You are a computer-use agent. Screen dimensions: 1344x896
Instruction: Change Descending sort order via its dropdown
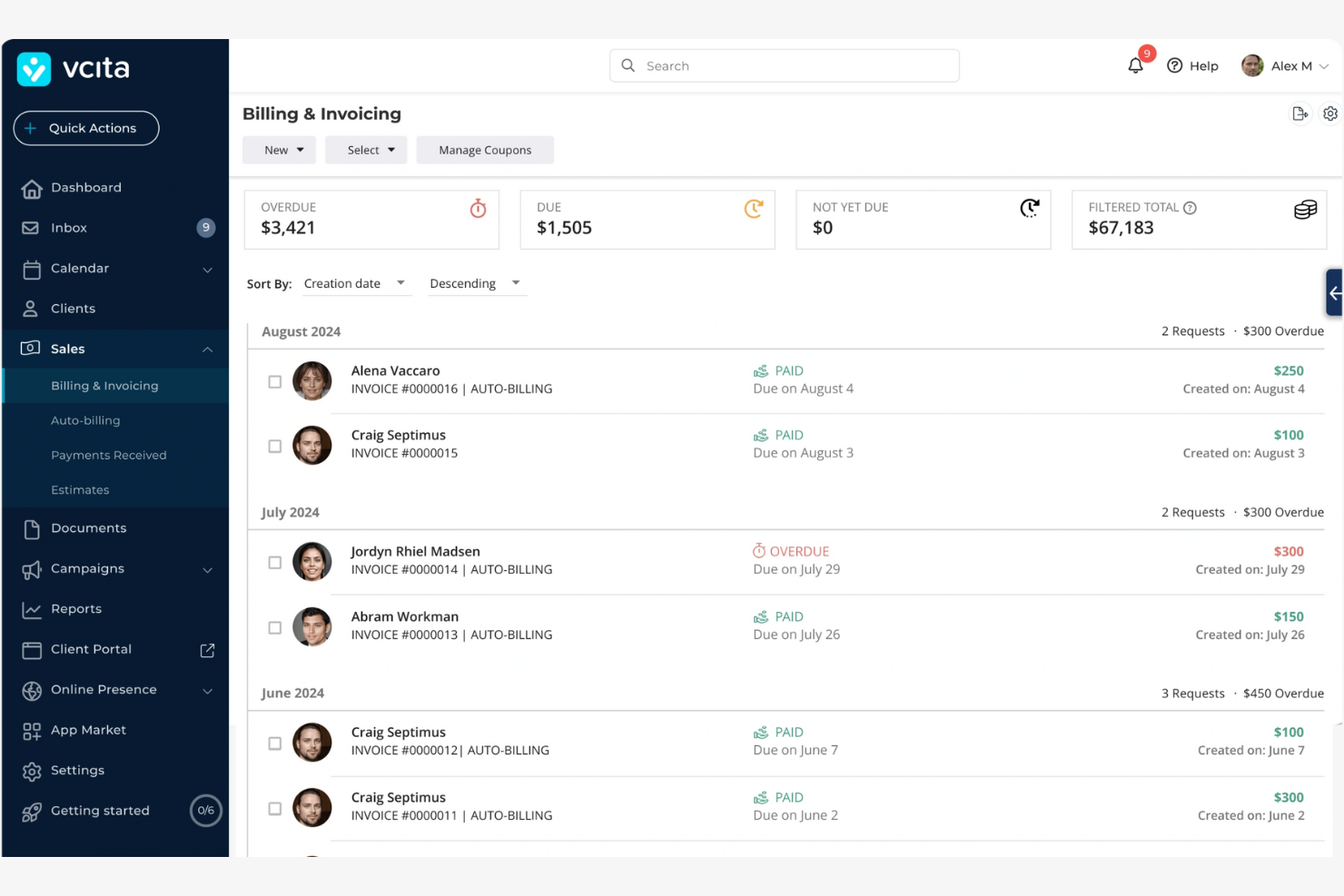tap(477, 283)
